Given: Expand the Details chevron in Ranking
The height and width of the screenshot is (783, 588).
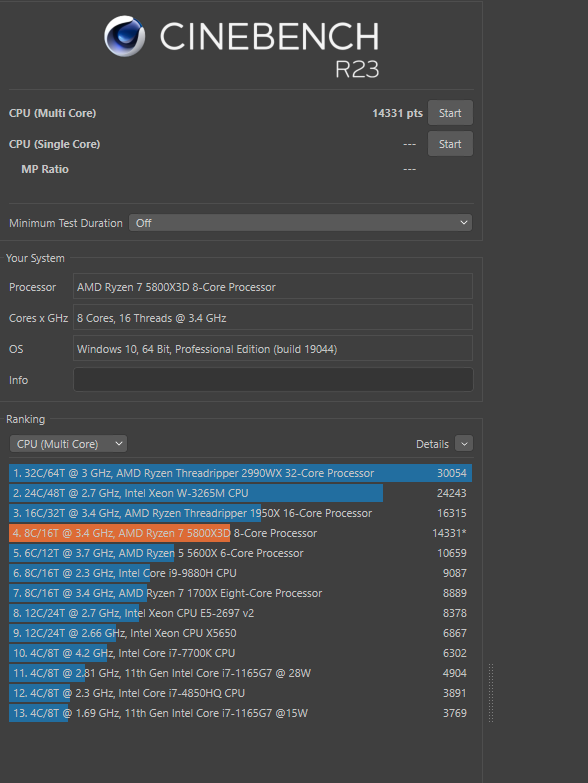Looking at the screenshot, I should click(x=464, y=443).
